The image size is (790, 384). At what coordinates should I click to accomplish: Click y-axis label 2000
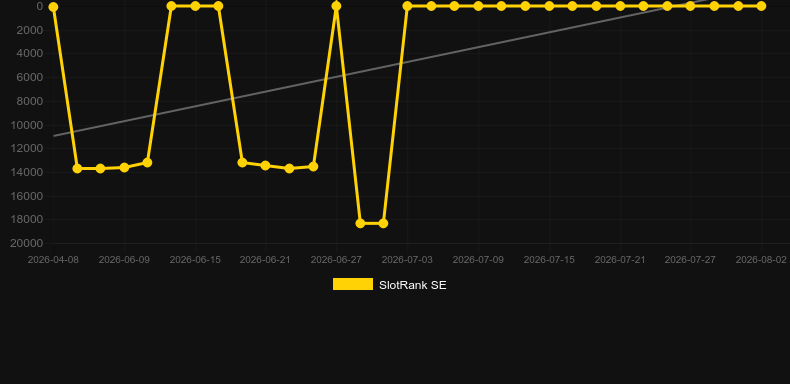point(30,30)
